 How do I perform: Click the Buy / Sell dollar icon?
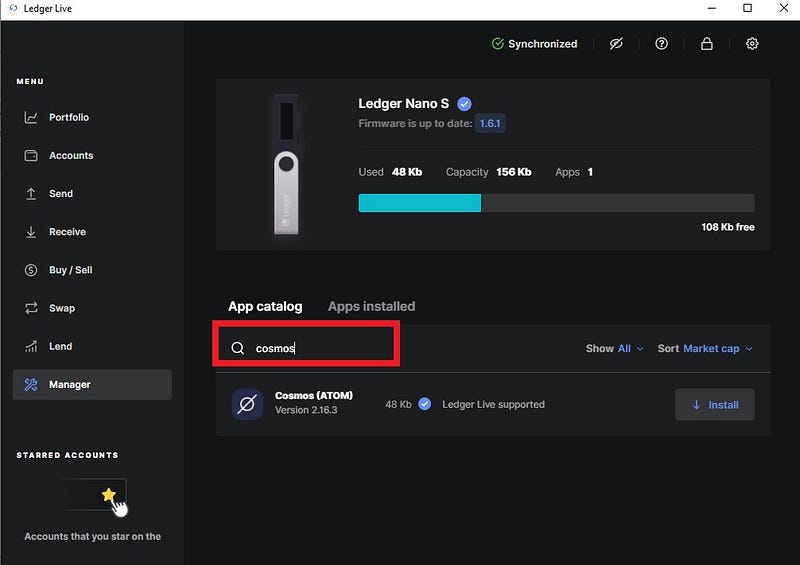tap(31, 270)
